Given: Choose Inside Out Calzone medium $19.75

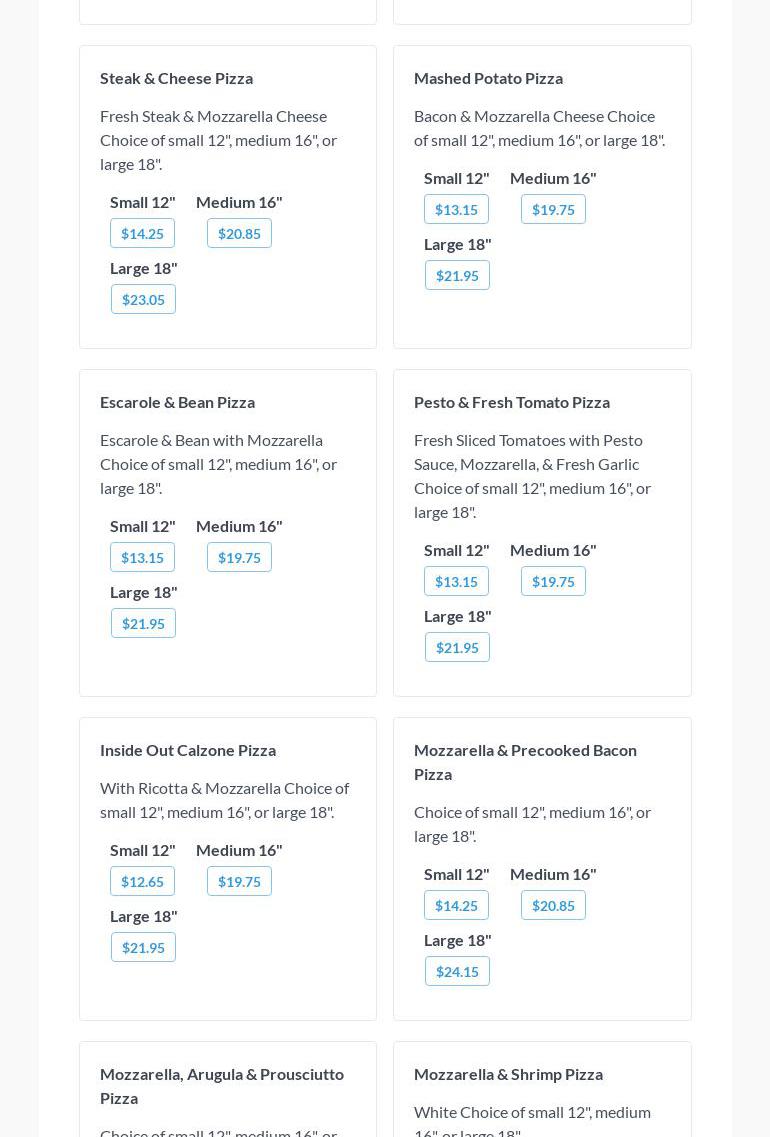Looking at the screenshot, I should 239,881.
